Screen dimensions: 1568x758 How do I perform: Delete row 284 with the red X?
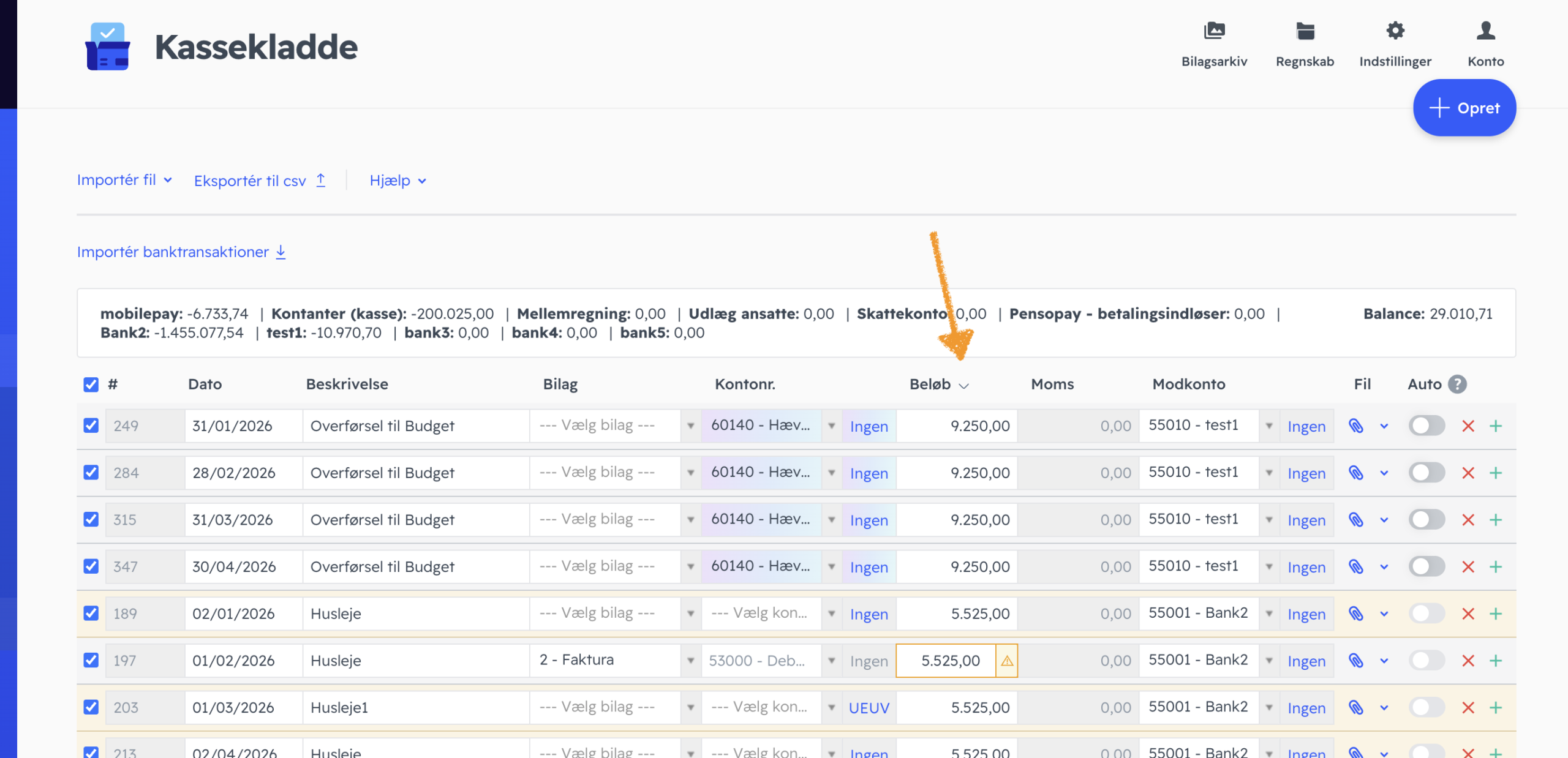click(x=1468, y=473)
